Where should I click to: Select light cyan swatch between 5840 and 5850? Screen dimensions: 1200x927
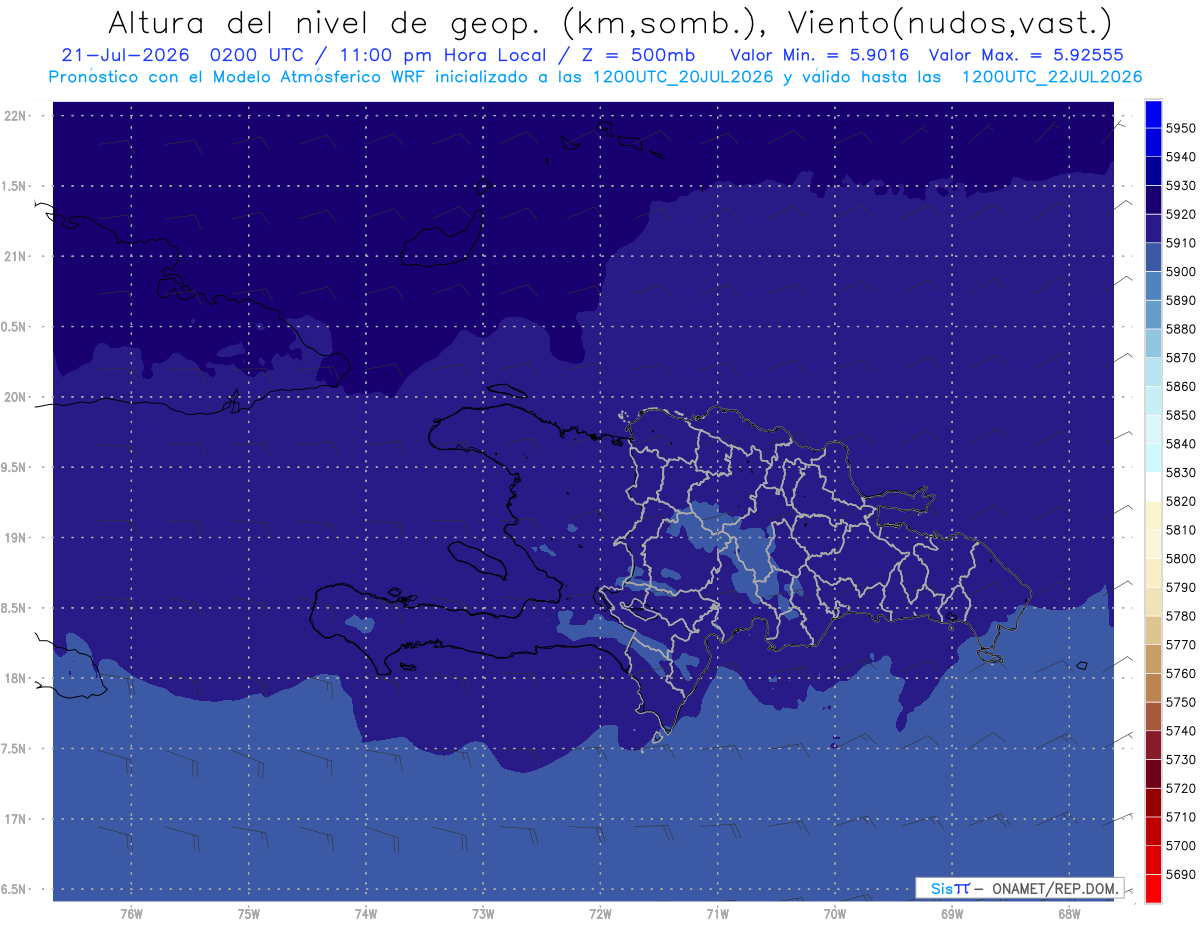1153,429
